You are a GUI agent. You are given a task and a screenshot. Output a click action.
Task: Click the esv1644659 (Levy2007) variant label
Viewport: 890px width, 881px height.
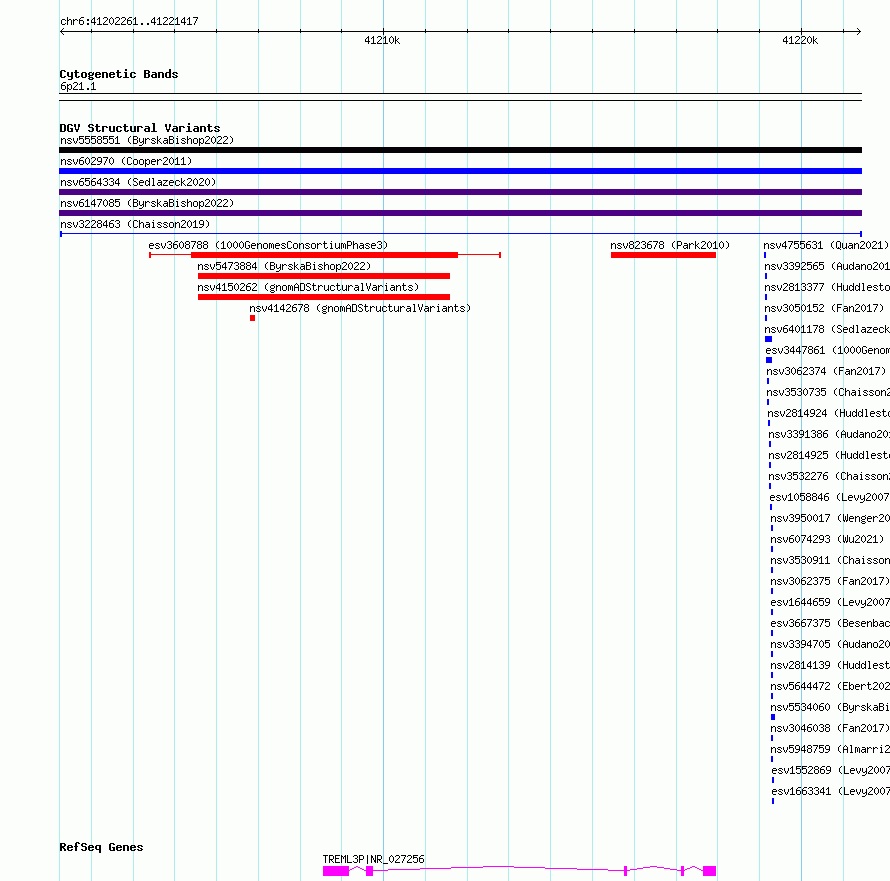pos(830,602)
